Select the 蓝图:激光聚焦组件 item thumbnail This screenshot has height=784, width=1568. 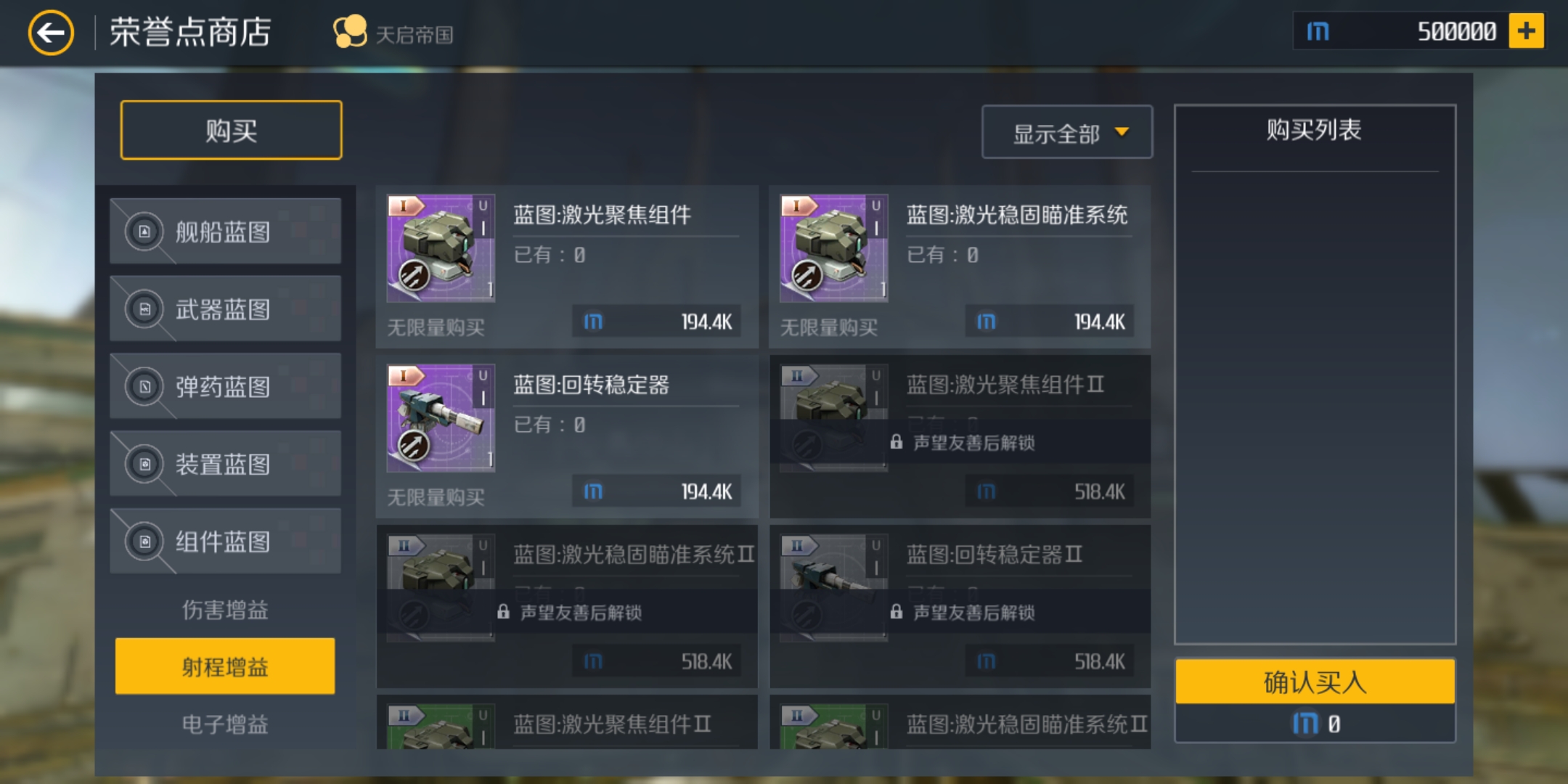[x=441, y=248]
